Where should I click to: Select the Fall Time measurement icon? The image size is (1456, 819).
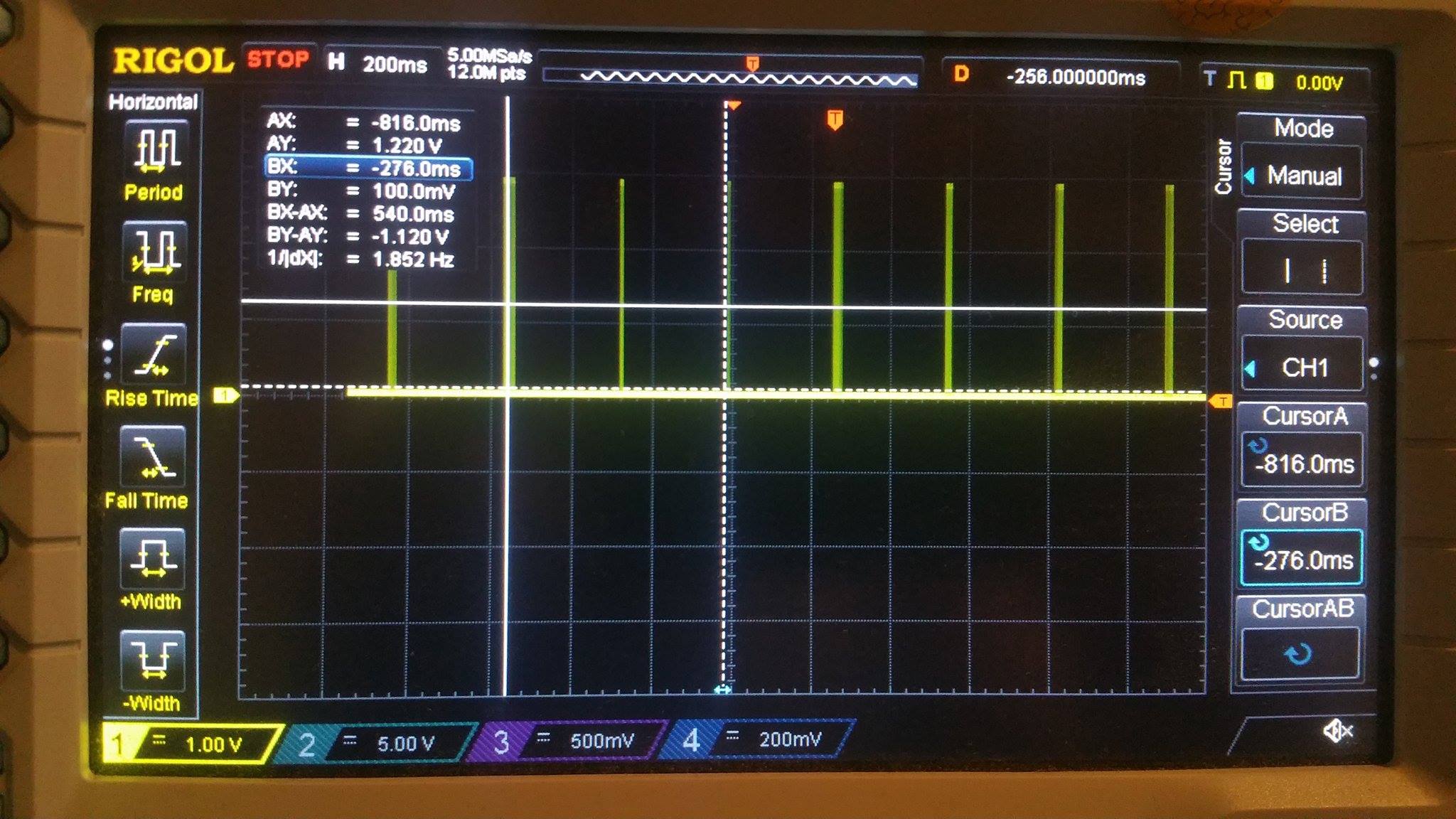click(153, 456)
